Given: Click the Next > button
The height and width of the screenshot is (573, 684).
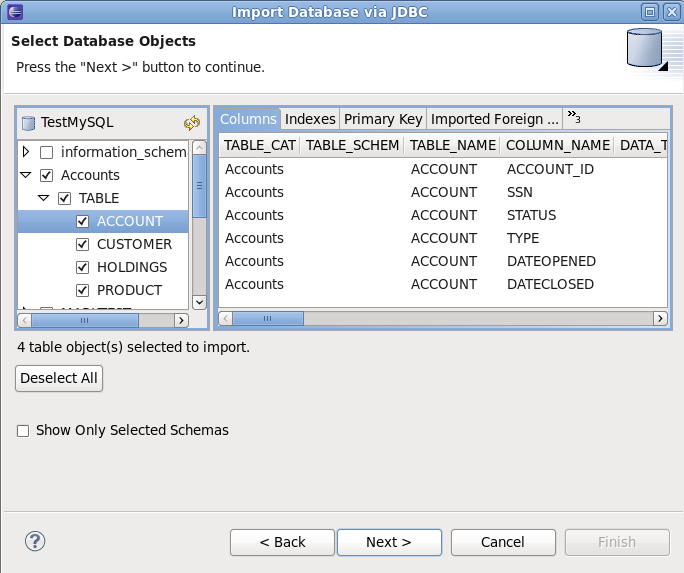Looking at the screenshot, I should pyautogui.click(x=389, y=542).
